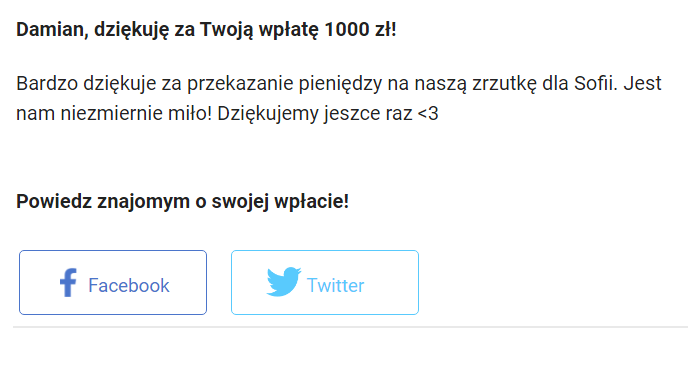This screenshot has height=389, width=692.
Task: Click the word 'zrzutkę' in the paragraph
Action: [x=504, y=84]
